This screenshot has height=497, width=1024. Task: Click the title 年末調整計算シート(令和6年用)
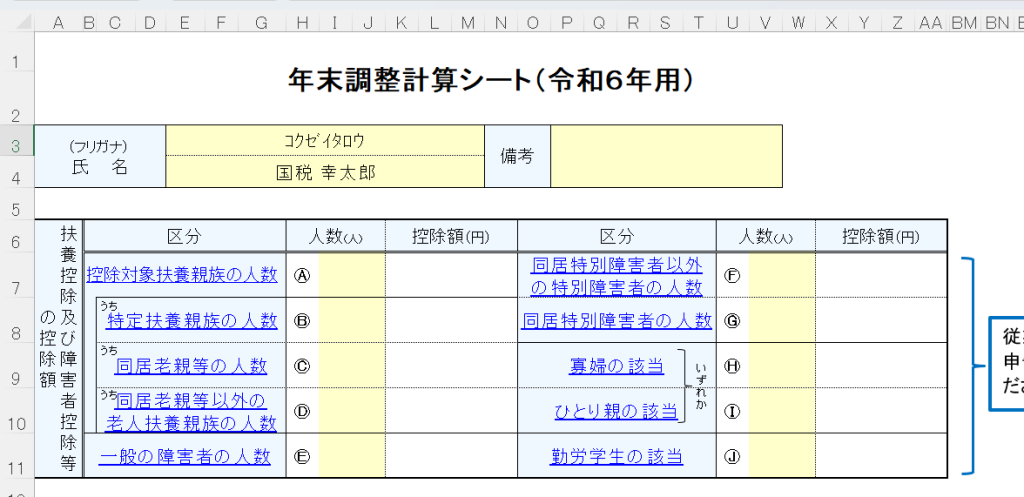pyautogui.click(x=490, y=80)
